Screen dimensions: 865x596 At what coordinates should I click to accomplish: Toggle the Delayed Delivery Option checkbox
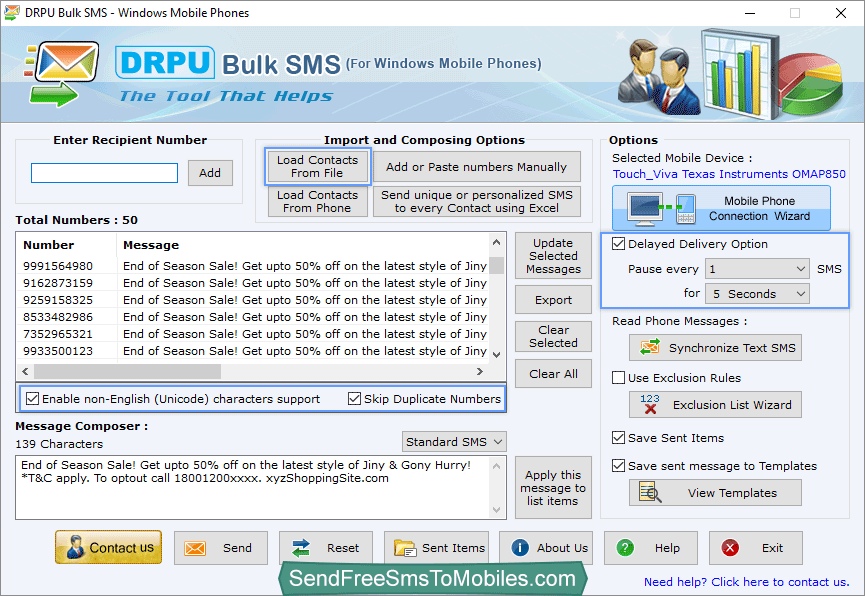point(618,244)
